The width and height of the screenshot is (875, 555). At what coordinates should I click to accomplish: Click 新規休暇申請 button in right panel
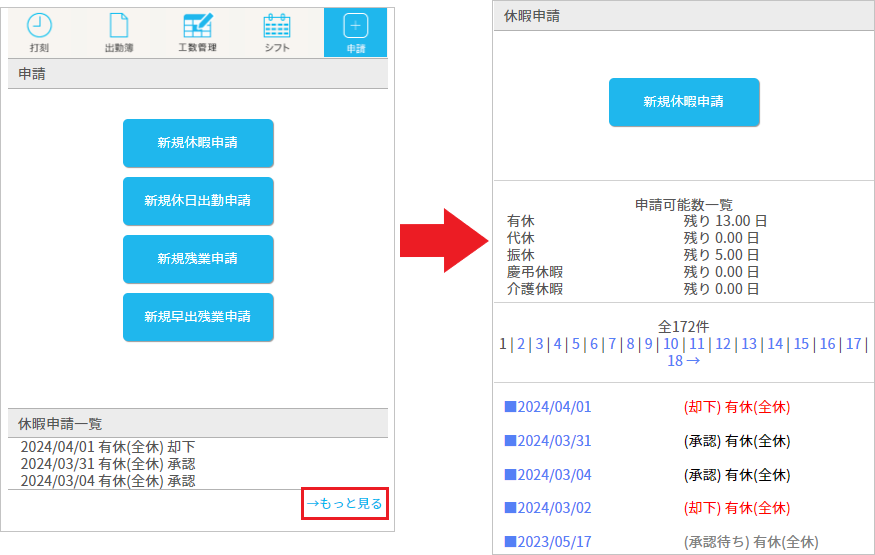pos(684,102)
